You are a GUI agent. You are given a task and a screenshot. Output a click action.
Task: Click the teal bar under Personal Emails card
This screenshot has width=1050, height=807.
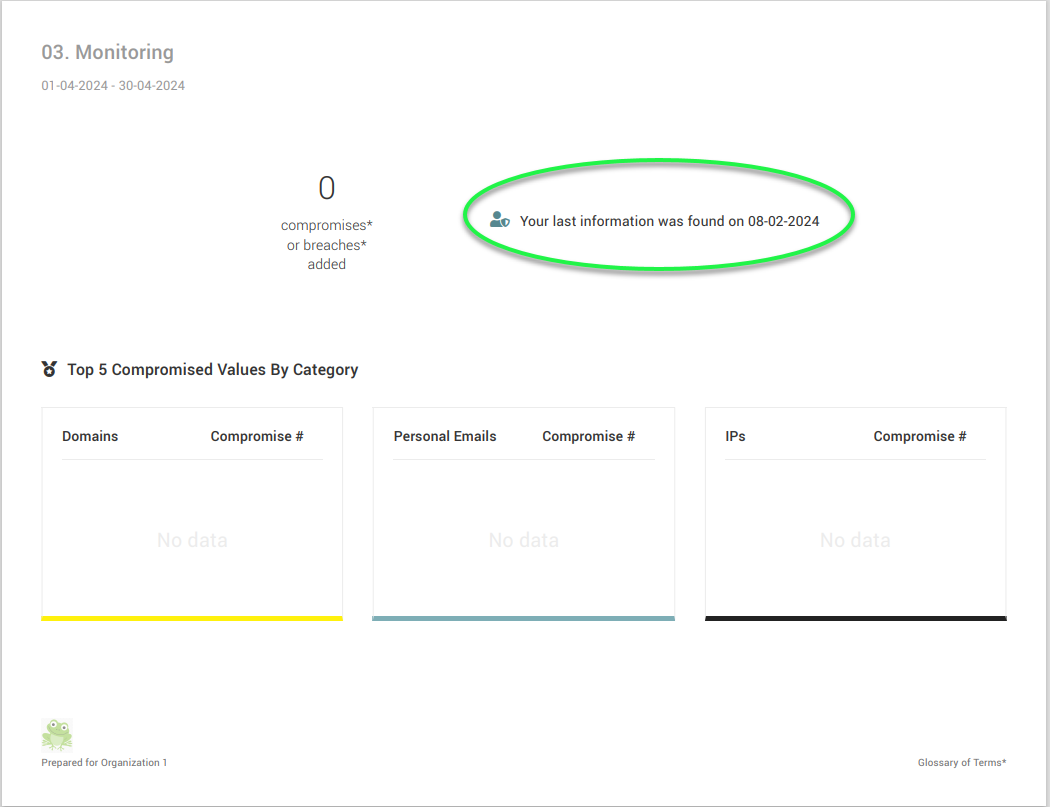[x=523, y=618]
